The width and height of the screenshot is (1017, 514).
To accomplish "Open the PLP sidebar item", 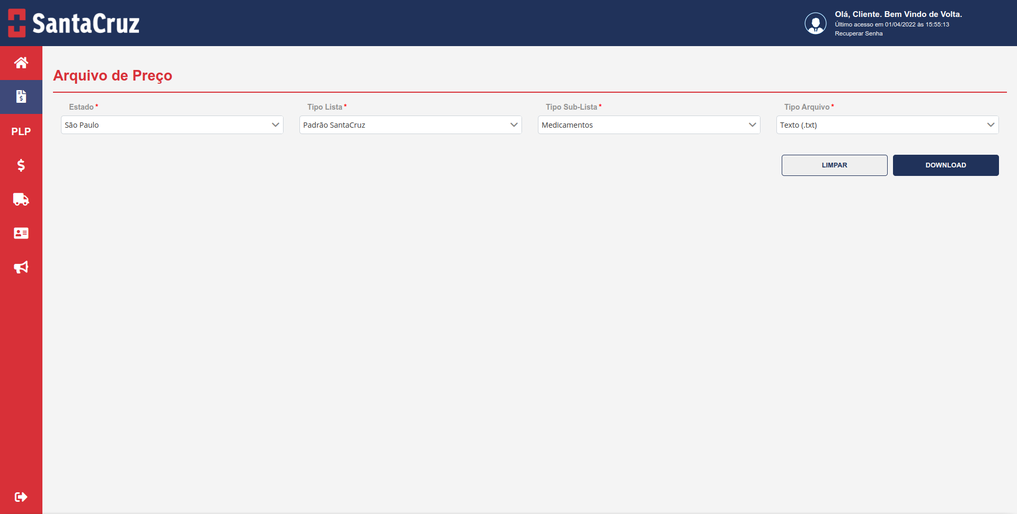I will (x=20, y=131).
